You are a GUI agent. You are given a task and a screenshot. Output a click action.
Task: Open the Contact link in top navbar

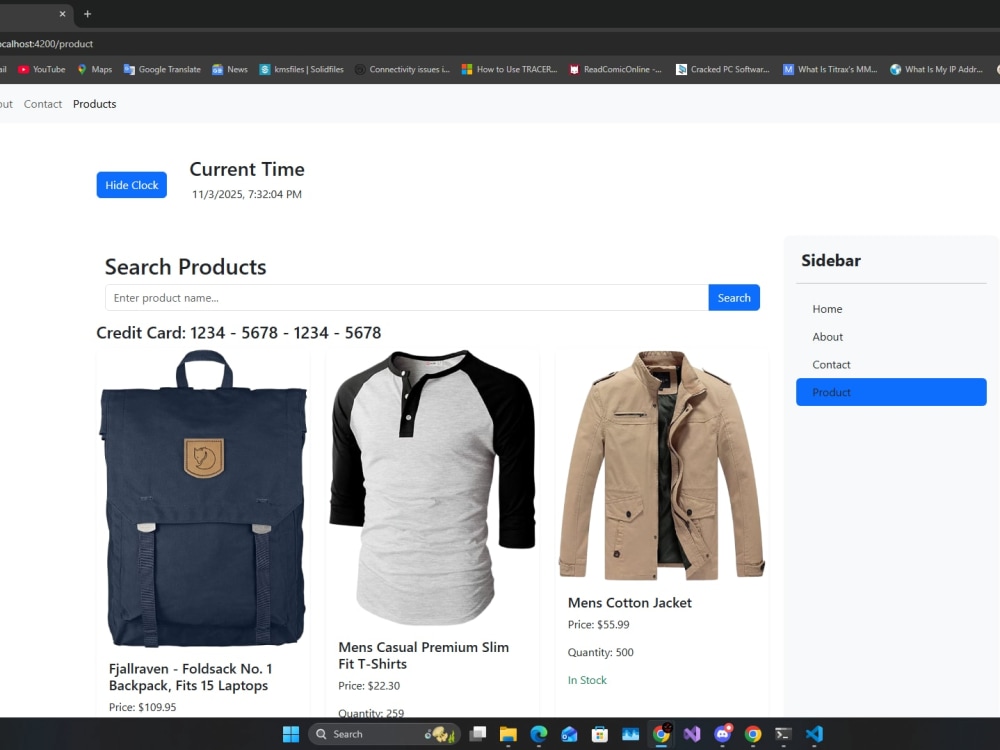pos(43,104)
